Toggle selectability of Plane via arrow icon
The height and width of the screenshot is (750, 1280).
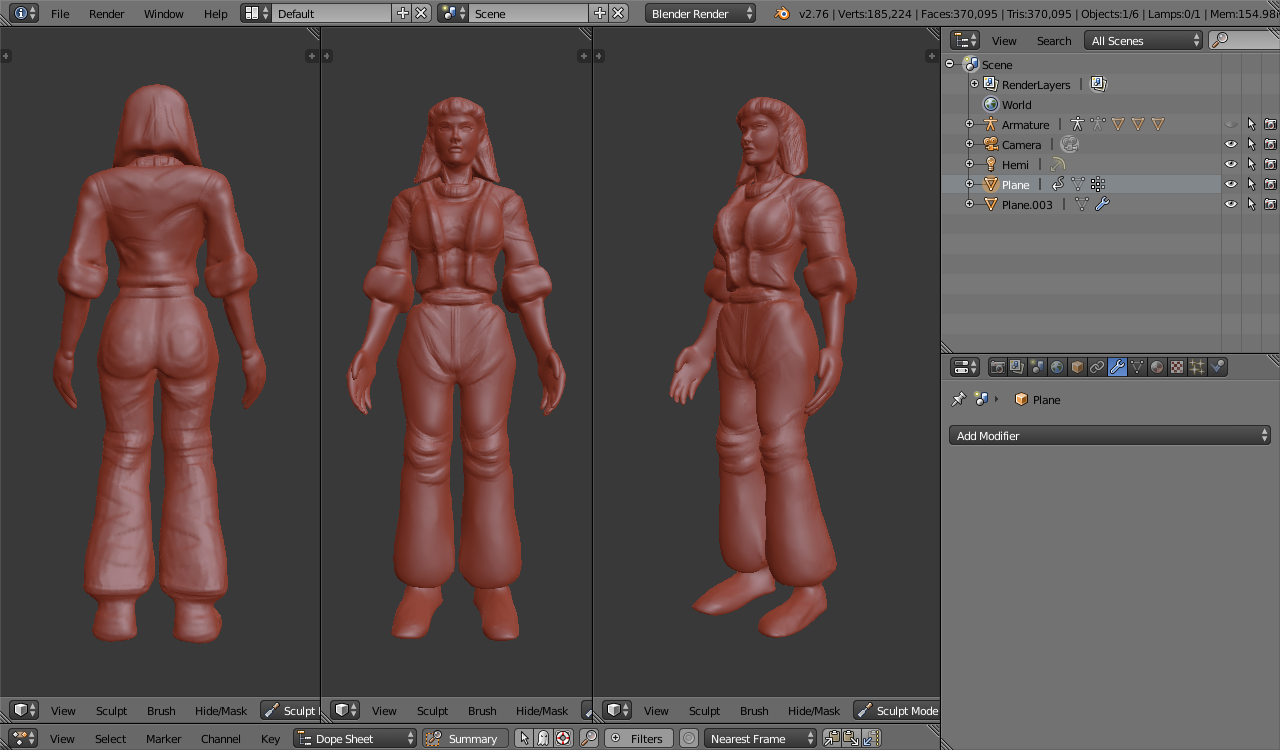1251,184
